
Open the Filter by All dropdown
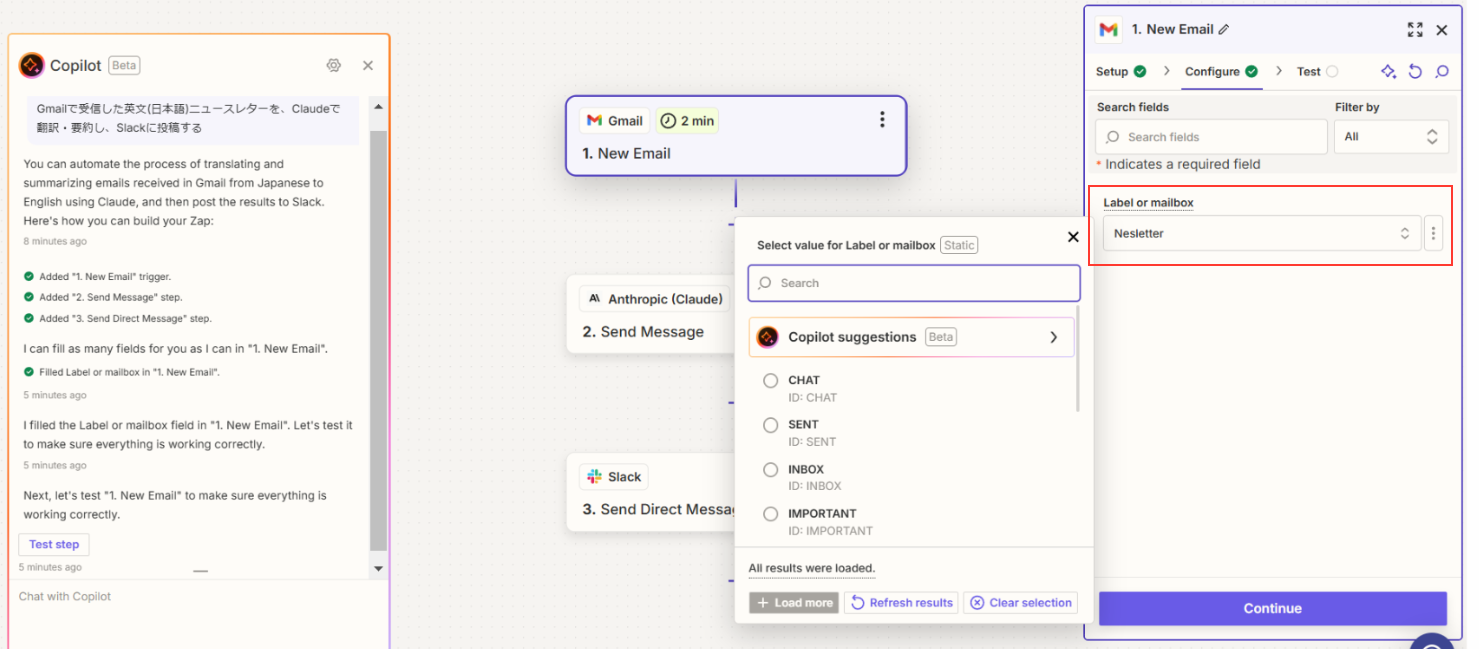(x=1391, y=137)
